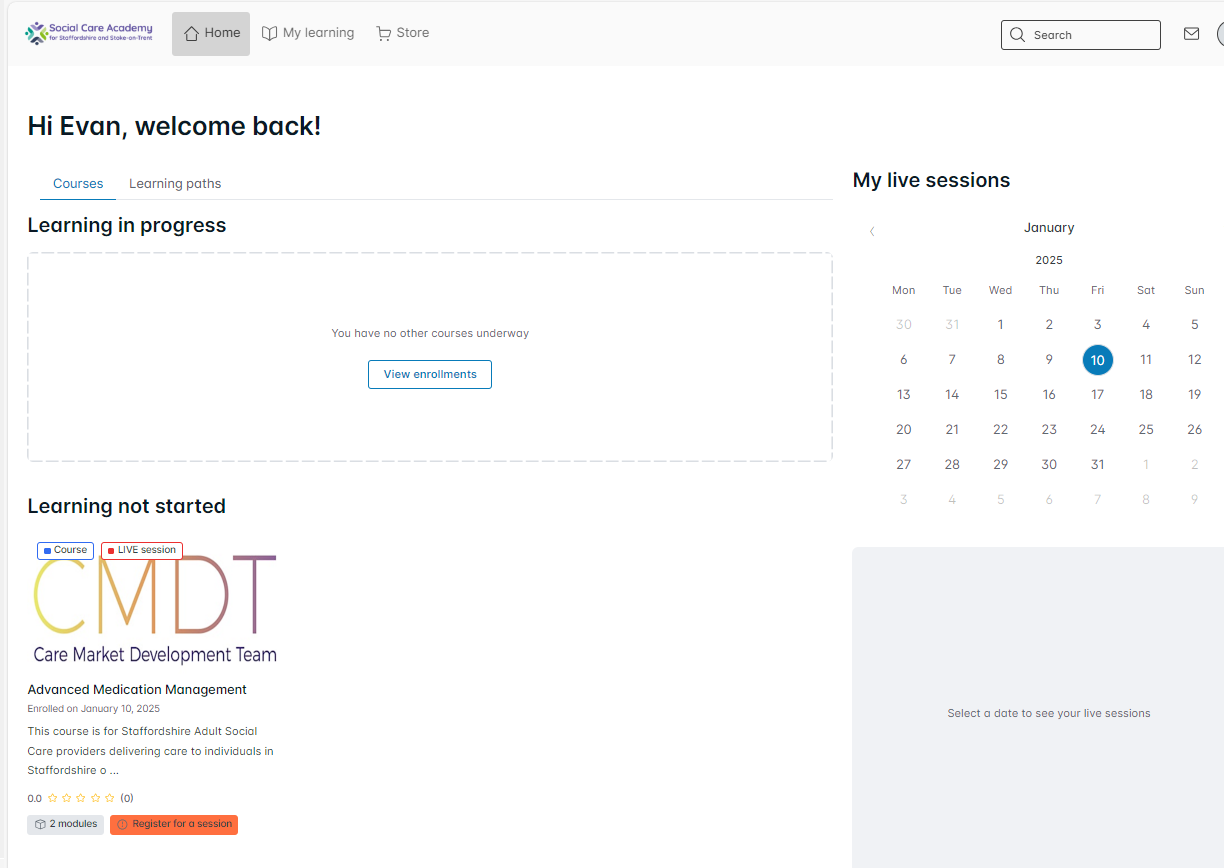Select January 6 in calendar
The height and width of the screenshot is (868, 1224).
[x=904, y=360]
